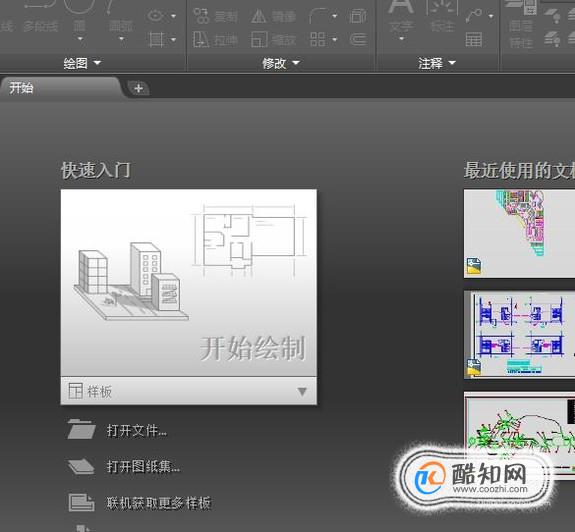Click the 联机获取更多样板 link

click(158, 503)
